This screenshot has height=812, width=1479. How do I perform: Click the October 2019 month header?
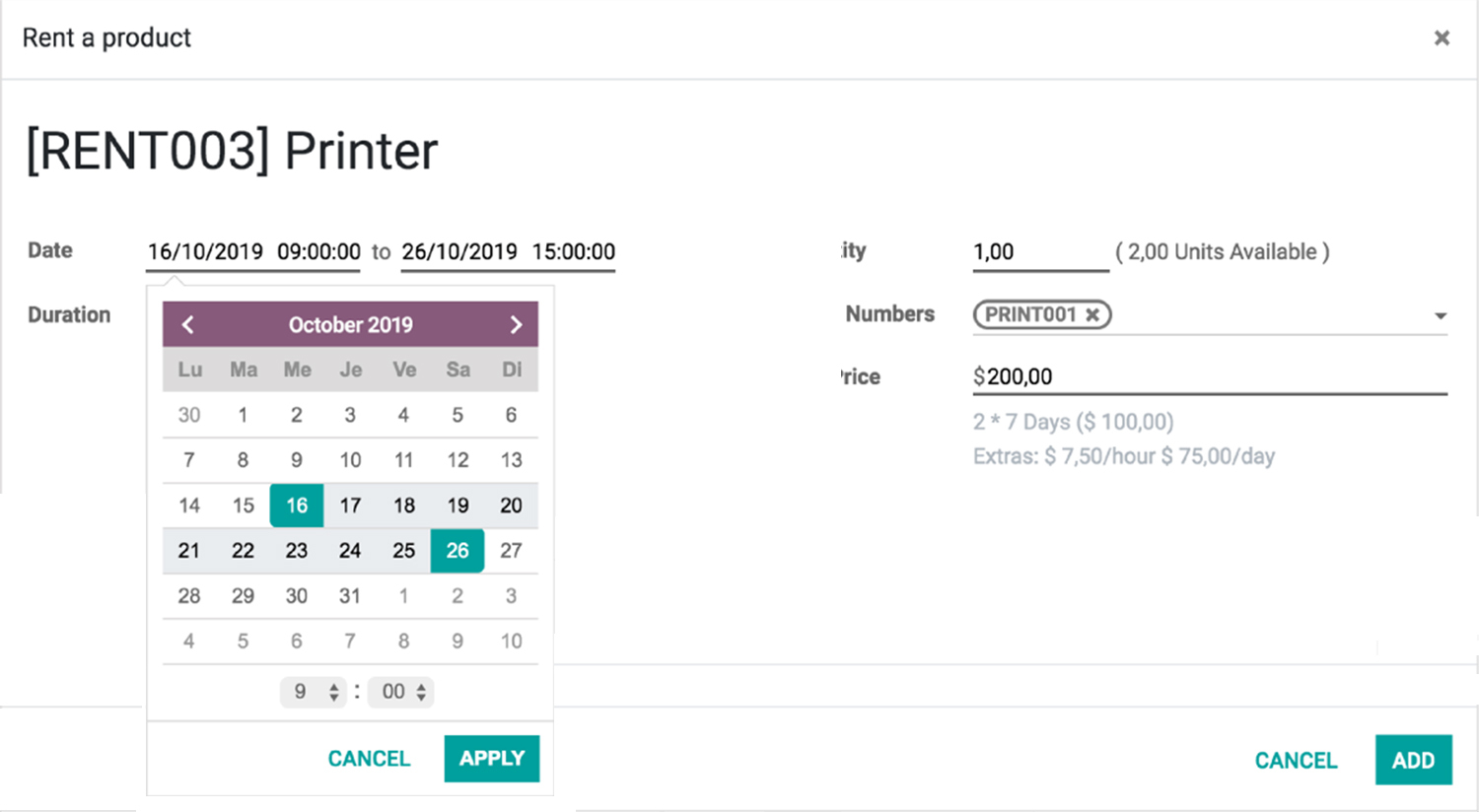tap(350, 324)
